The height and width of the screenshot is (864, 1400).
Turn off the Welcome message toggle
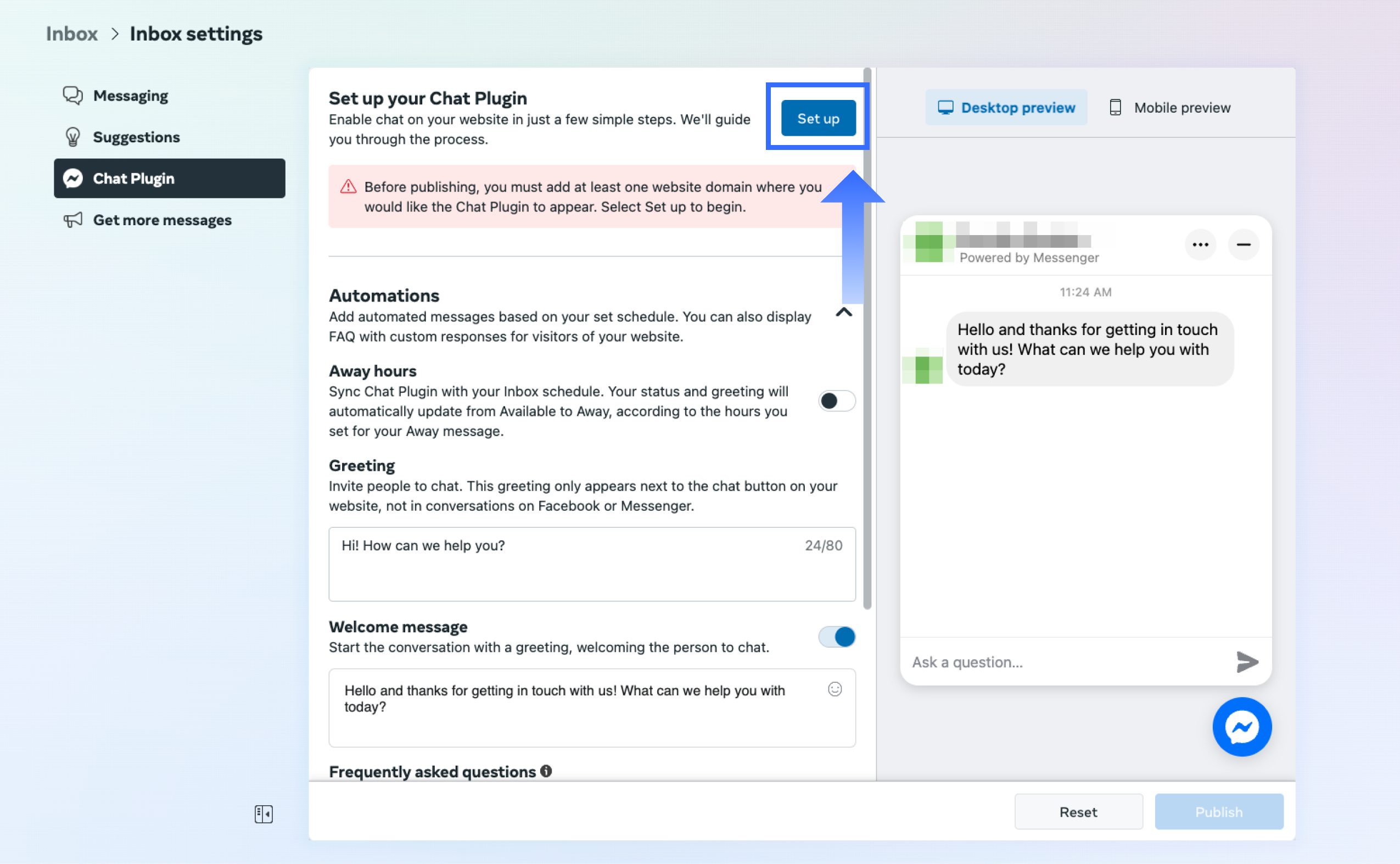[x=836, y=637]
